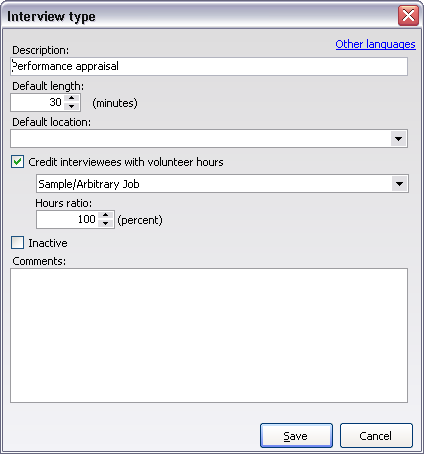Viewport: 424px width, 454px height.
Task: Click the Interview type title bar
Action: pyautogui.click(x=200, y=16)
